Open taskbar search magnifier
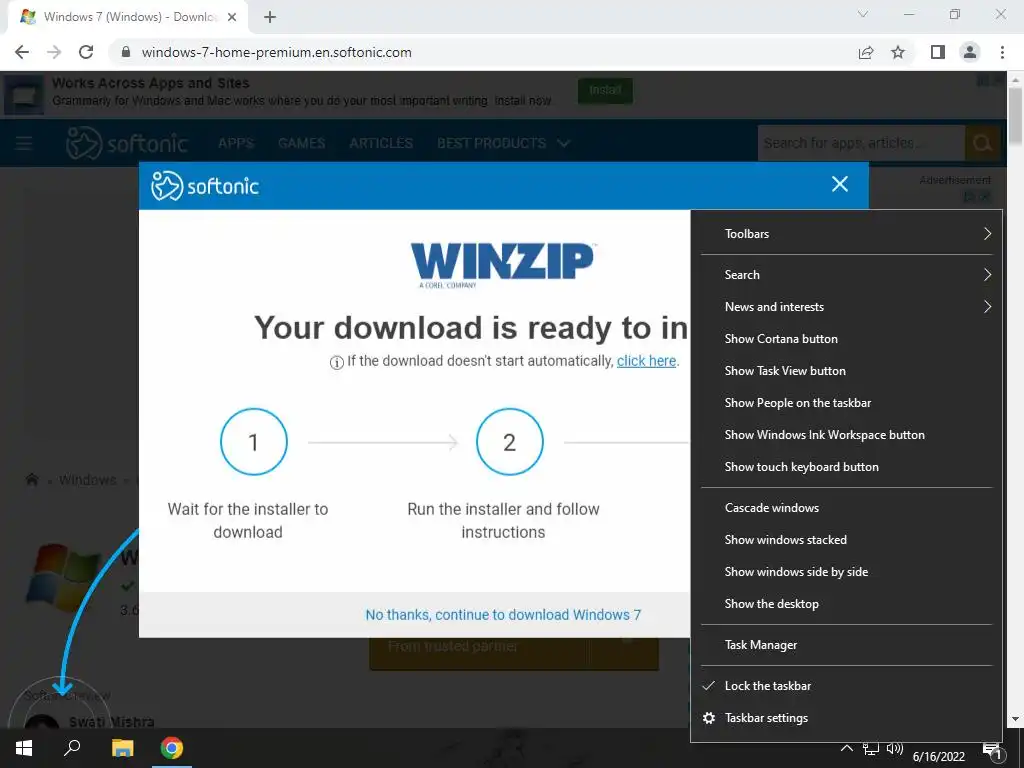Viewport: 1024px width, 768px height. (72, 748)
